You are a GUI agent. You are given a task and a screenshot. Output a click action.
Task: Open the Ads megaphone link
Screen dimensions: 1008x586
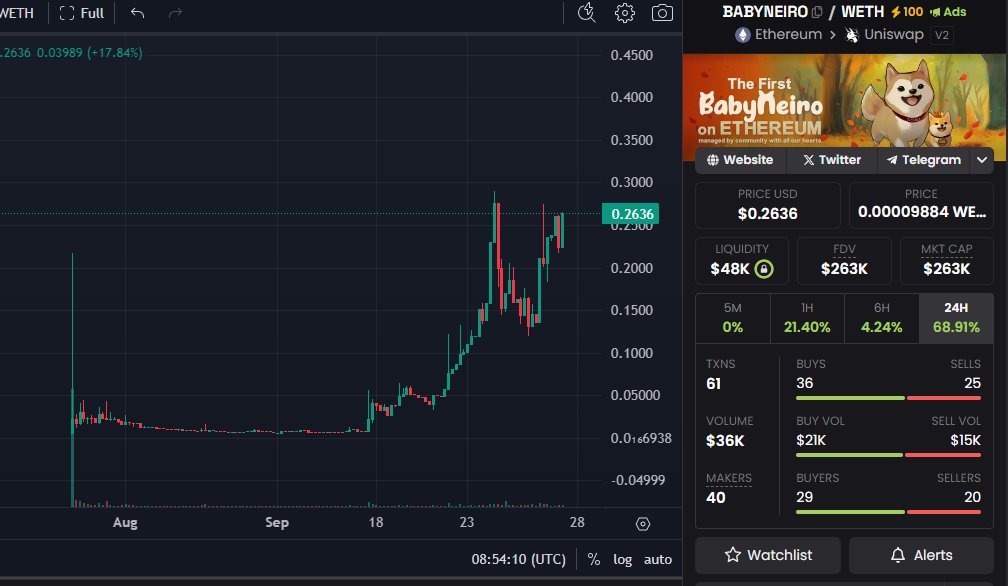pyautogui.click(x=948, y=12)
